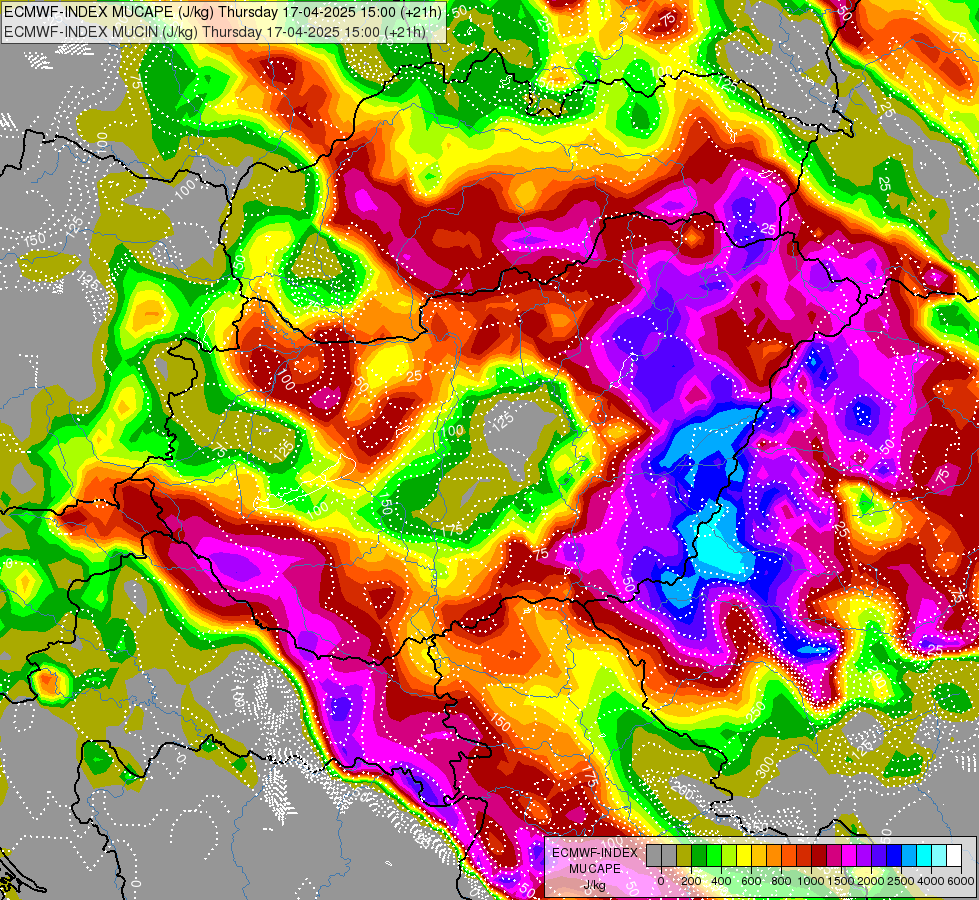Click the legend tick label 4000
Image resolution: width=979 pixels, height=900 pixels.
click(x=932, y=881)
